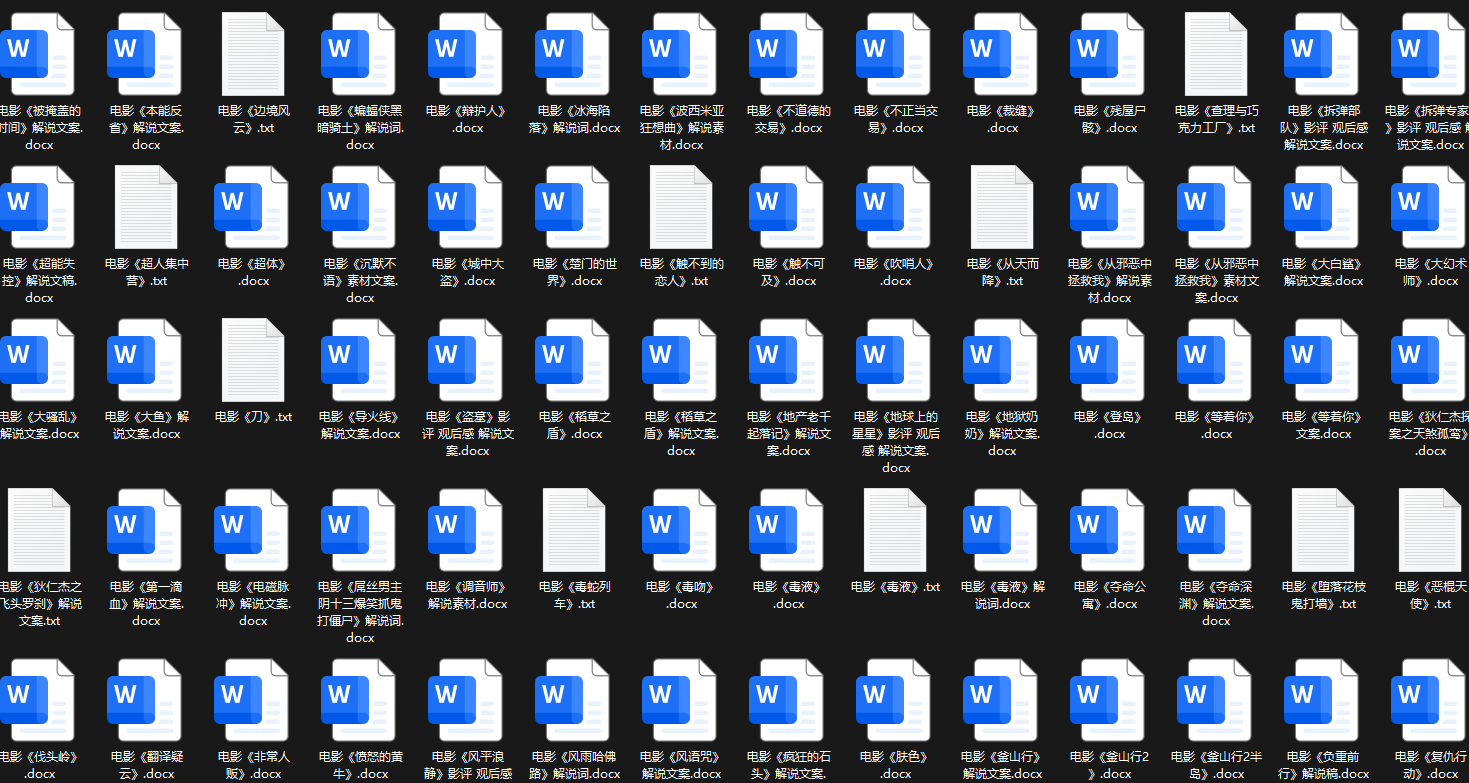This screenshot has width=1469, height=783.
Task: Select the 《裁缝》.docx Word file
Action: tap(1002, 53)
